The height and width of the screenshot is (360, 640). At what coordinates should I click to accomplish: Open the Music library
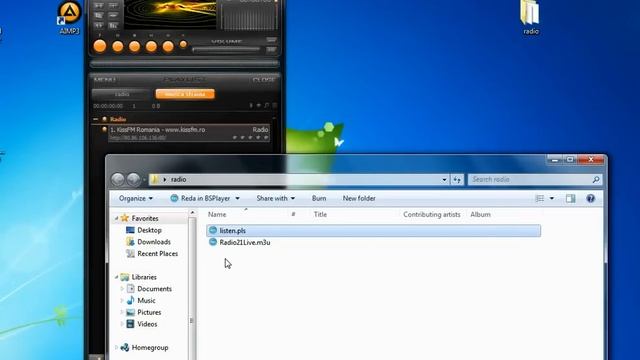(x=146, y=300)
